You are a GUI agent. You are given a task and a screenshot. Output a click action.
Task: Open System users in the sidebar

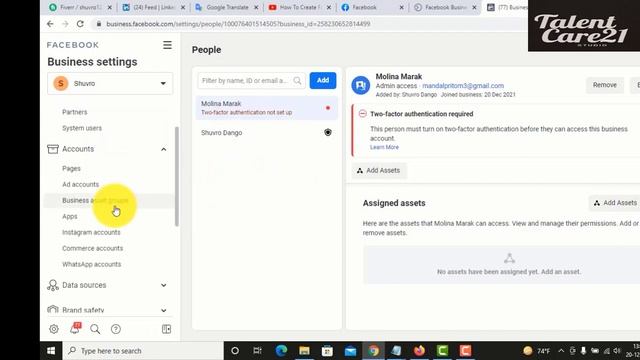[82, 128]
